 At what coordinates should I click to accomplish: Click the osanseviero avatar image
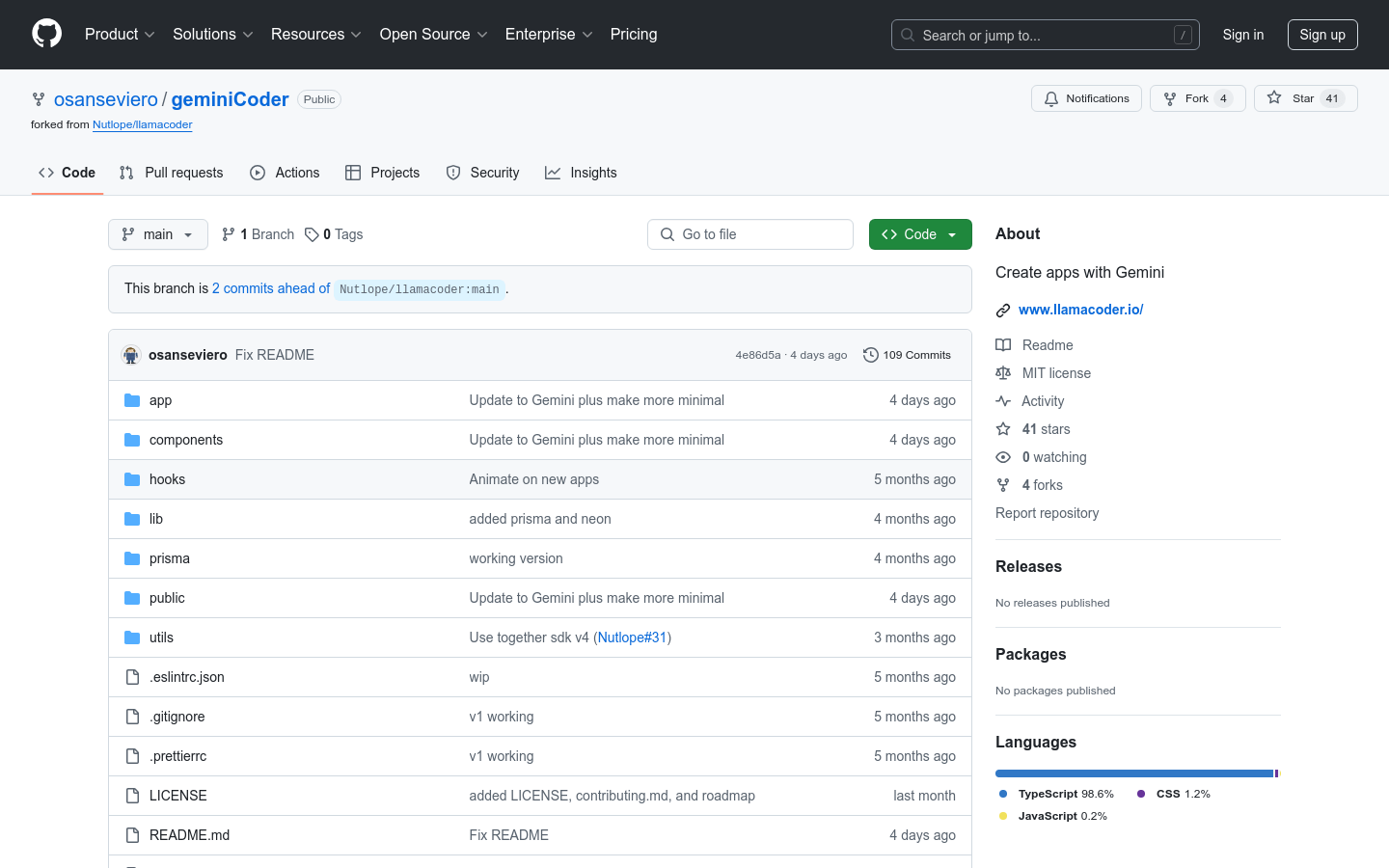tap(131, 355)
